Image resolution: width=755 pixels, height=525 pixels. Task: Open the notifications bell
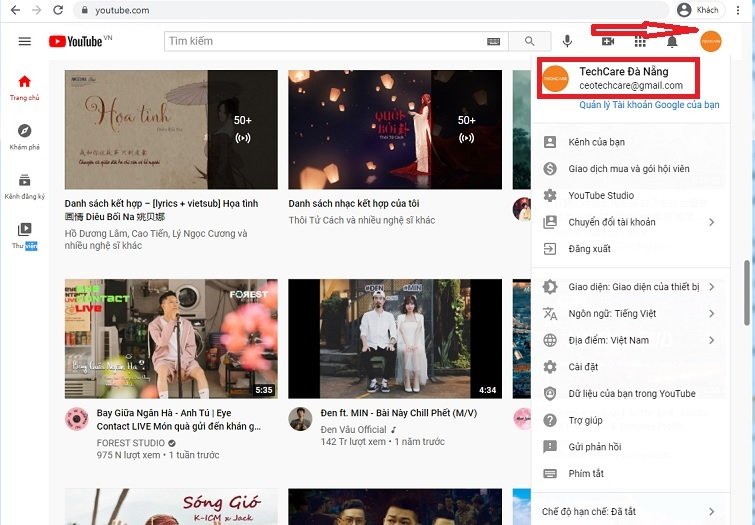coord(672,42)
